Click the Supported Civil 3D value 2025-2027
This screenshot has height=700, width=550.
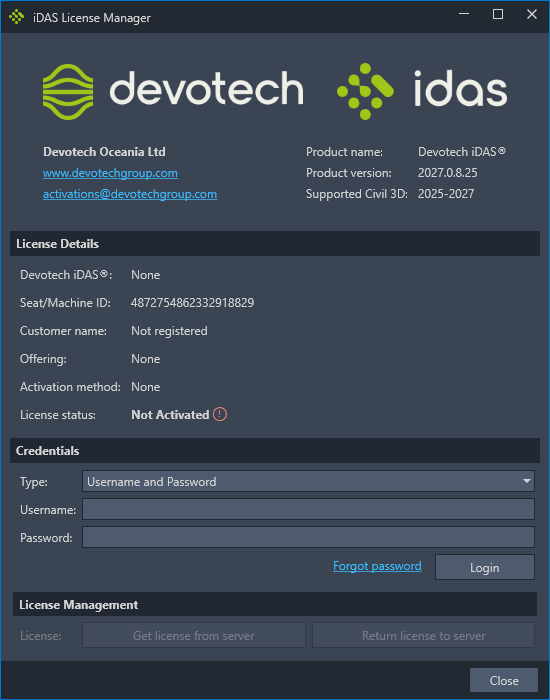coord(446,194)
